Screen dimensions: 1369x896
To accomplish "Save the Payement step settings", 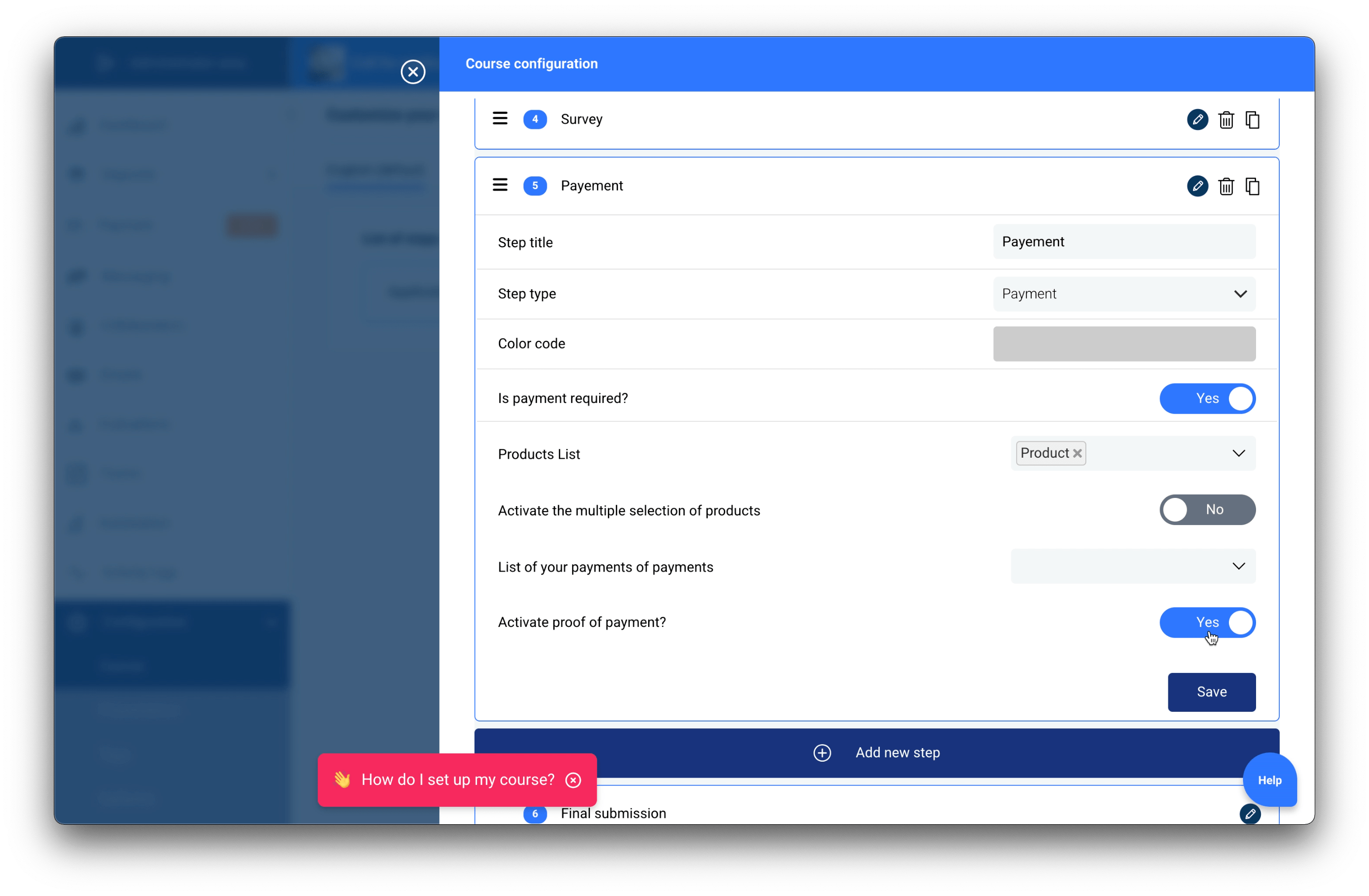I will click(x=1211, y=692).
